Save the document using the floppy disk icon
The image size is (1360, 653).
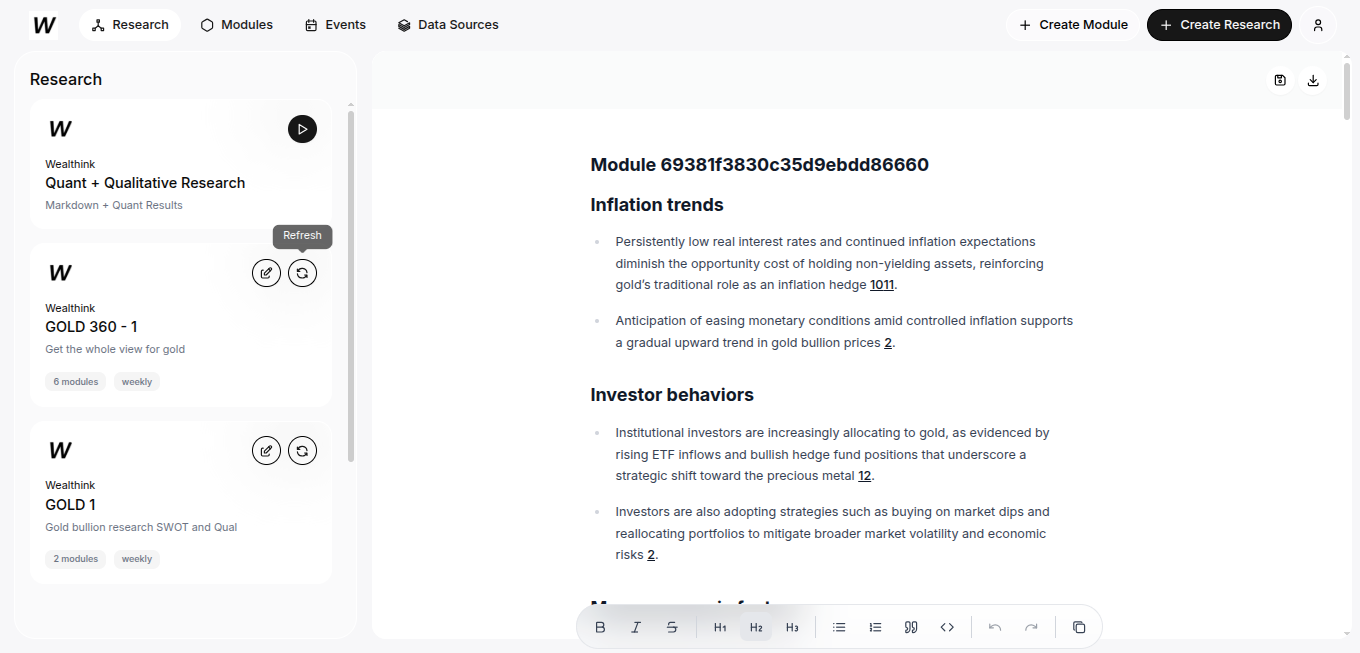click(x=1280, y=81)
